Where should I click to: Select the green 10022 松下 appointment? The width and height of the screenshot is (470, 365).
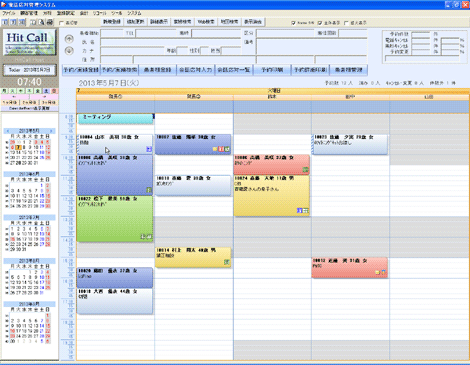(115, 219)
